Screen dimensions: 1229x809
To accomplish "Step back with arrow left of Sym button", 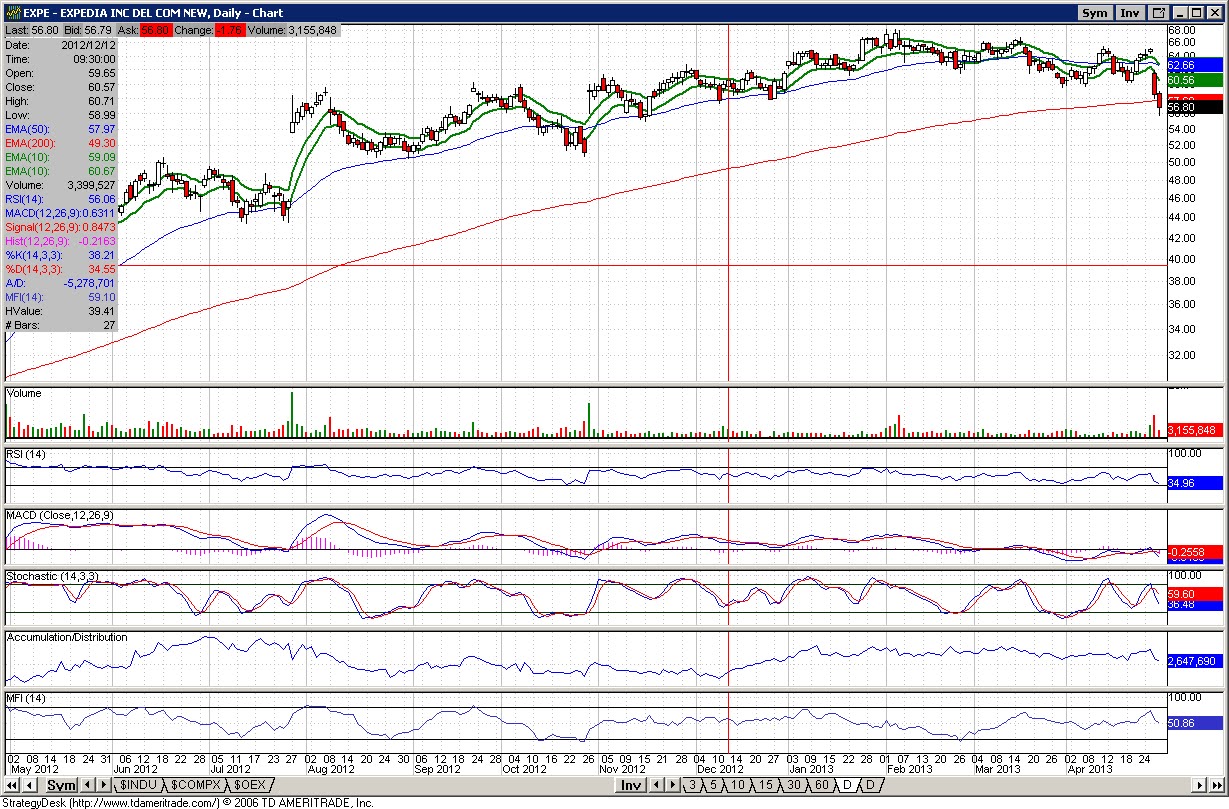I will point(30,785).
